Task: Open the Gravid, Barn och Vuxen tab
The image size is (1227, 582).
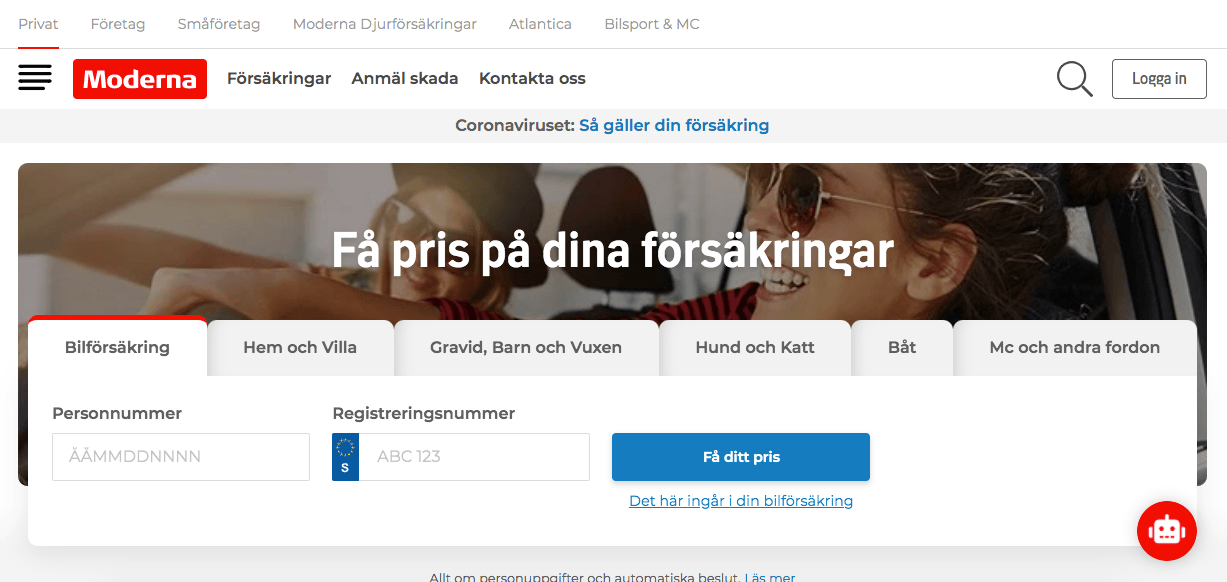Action: [526, 348]
